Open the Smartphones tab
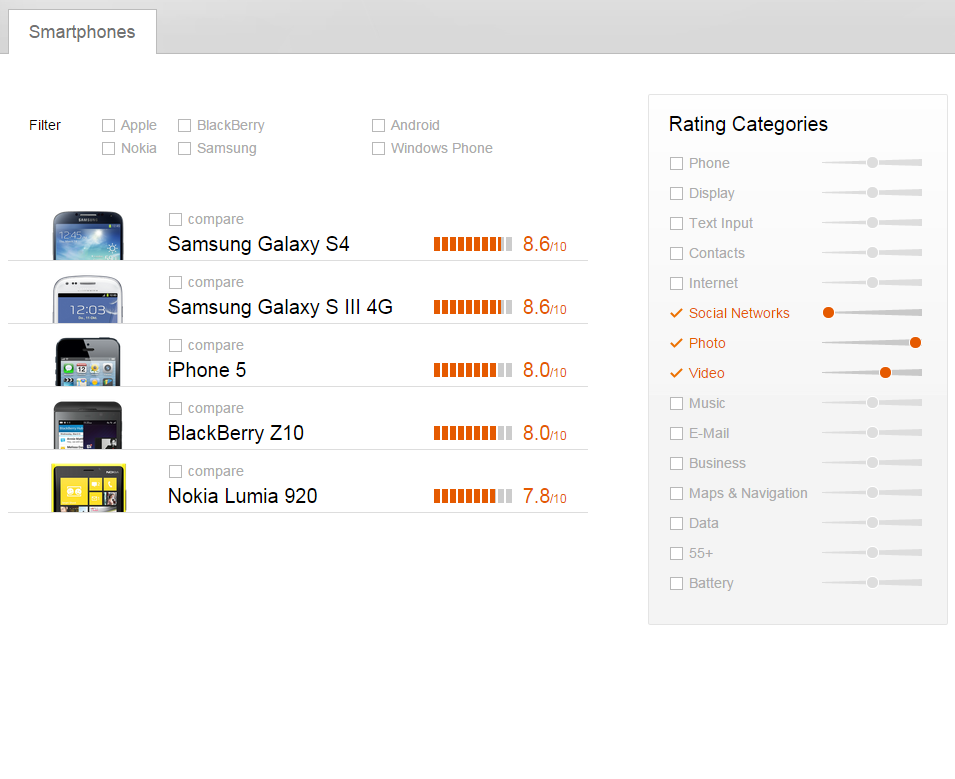955x779 pixels. [x=82, y=32]
